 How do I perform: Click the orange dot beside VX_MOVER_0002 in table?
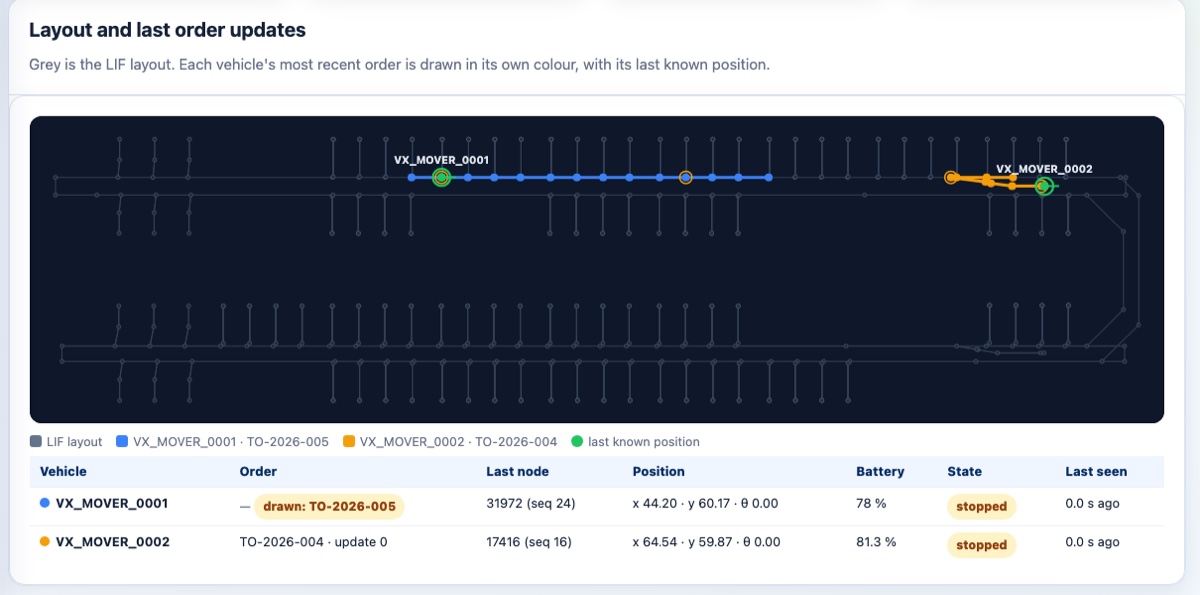45,542
